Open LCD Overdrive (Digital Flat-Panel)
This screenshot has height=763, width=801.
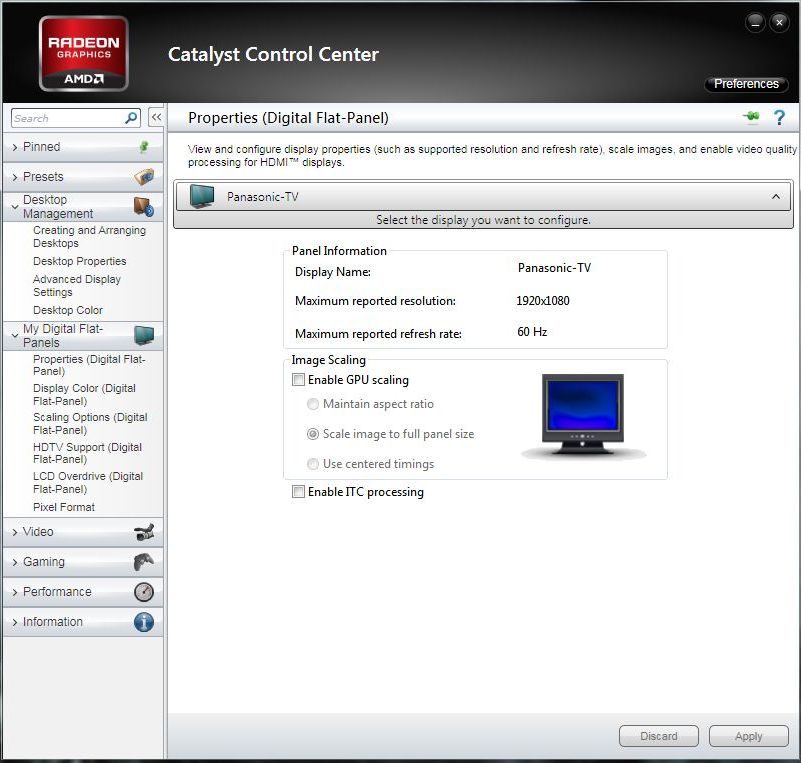click(x=88, y=483)
